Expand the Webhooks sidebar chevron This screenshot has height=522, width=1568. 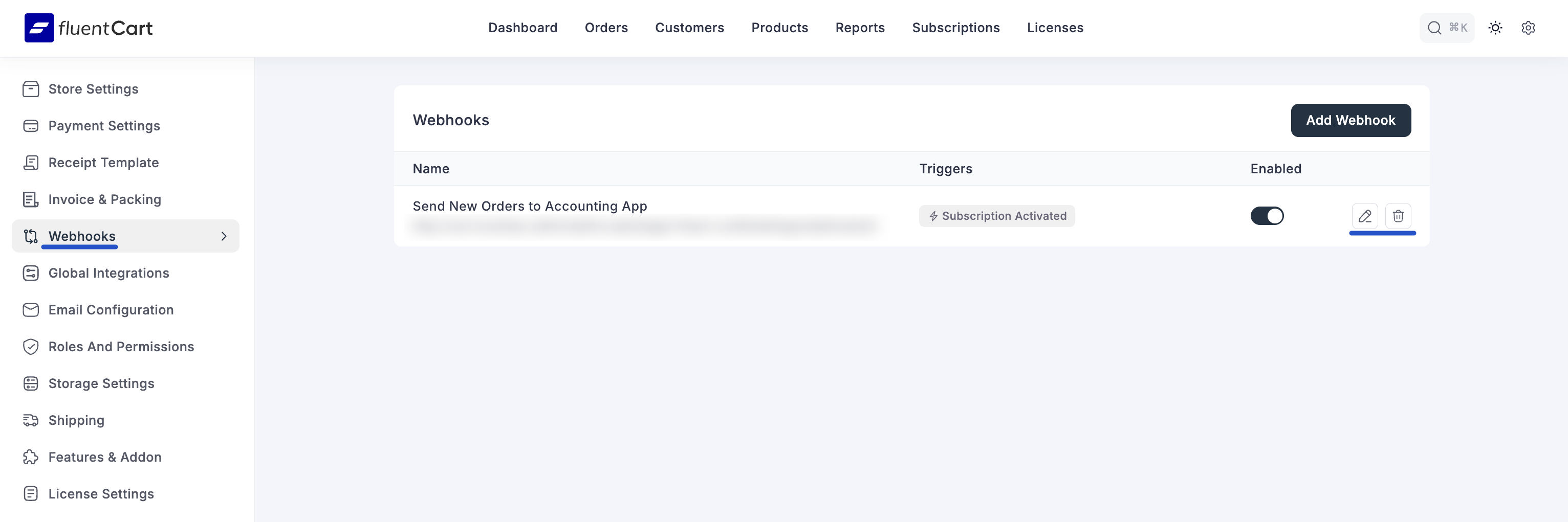pos(224,237)
